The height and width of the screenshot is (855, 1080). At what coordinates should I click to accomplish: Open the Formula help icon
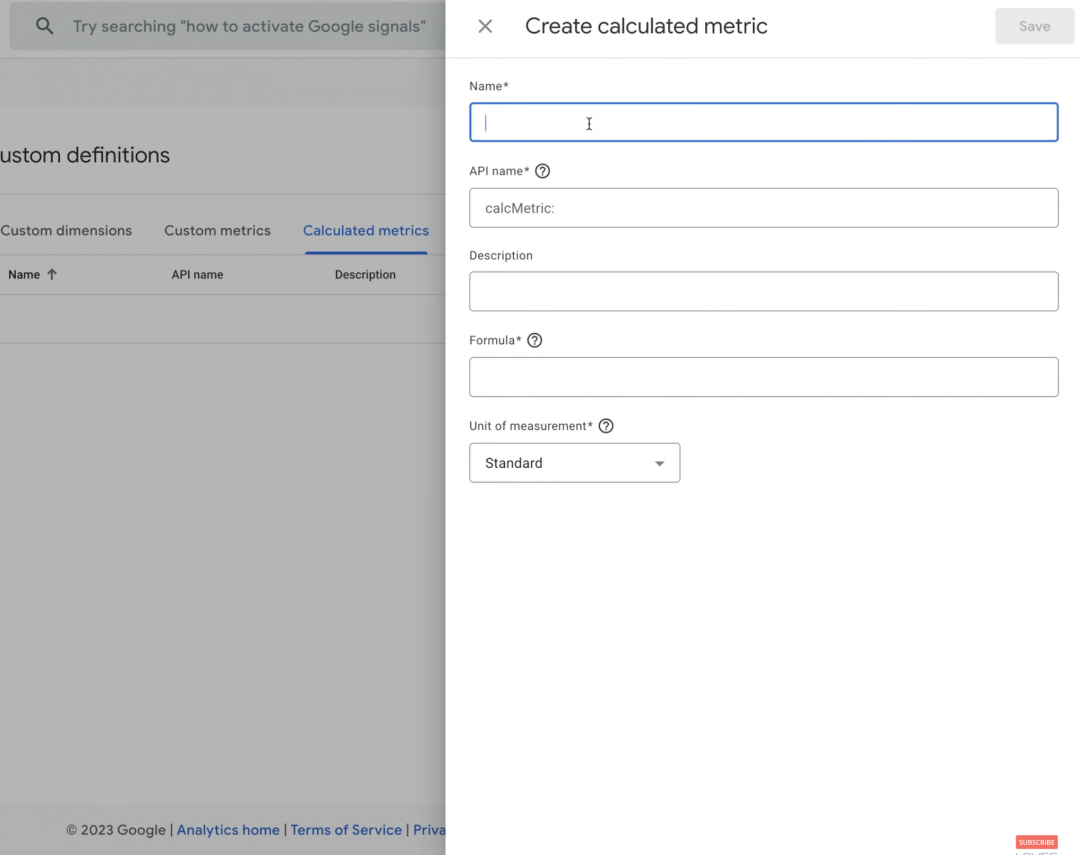tap(534, 340)
